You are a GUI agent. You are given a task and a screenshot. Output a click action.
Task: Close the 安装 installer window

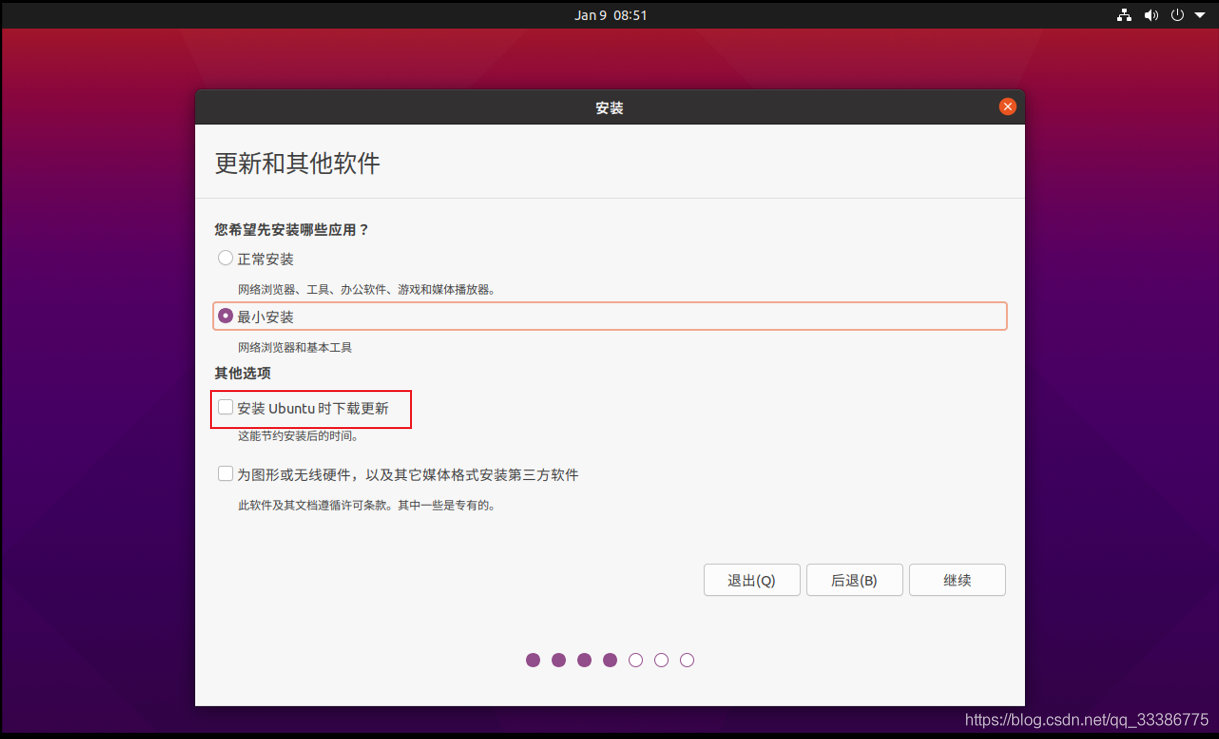pos(1007,107)
